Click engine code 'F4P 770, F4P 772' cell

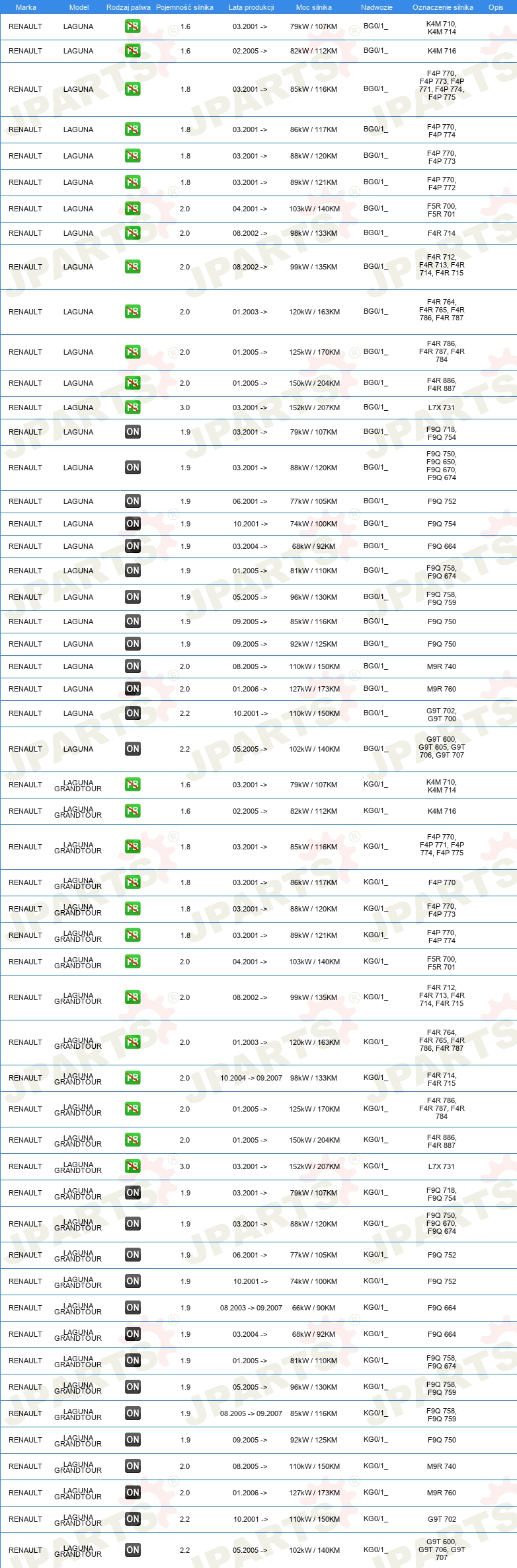pos(442,184)
